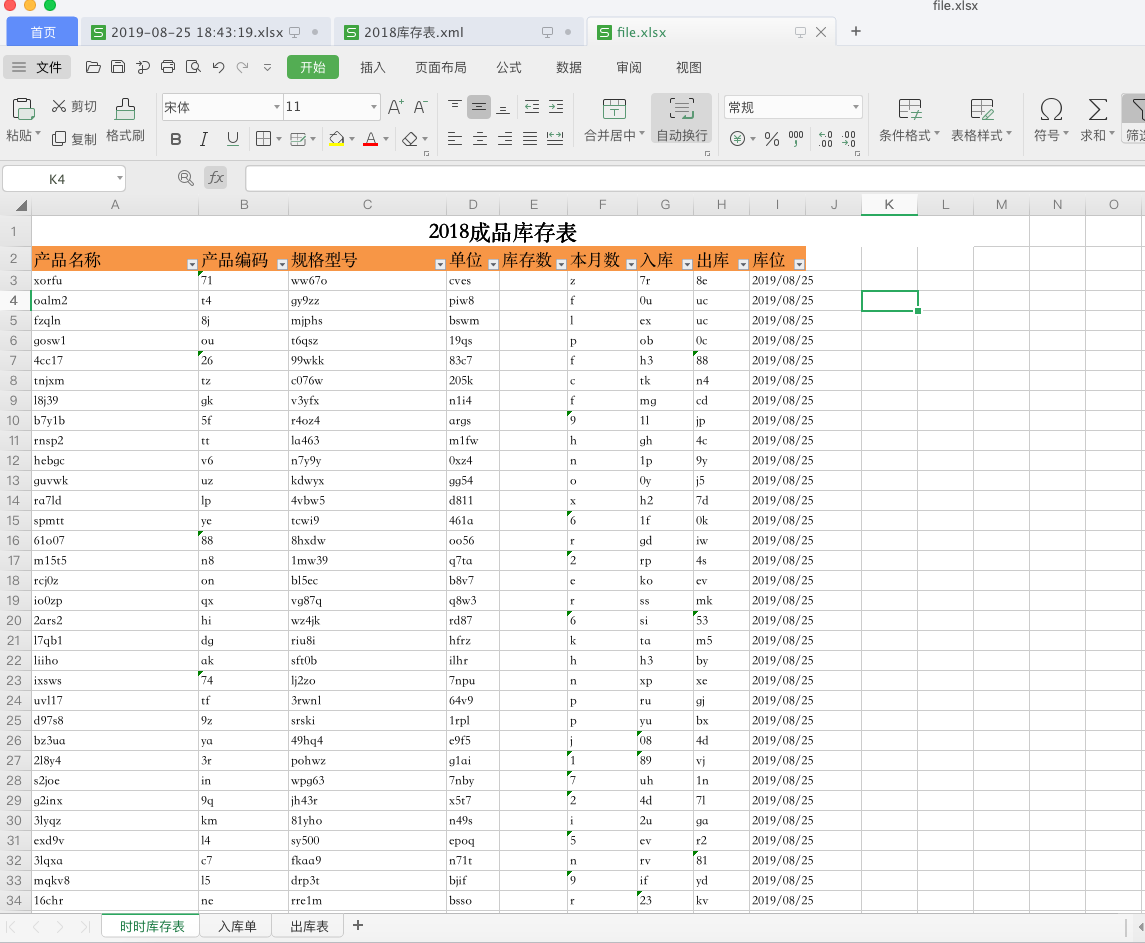Switch to the 插入 ribbon tab
This screenshot has height=943, width=1145.
(372, 67)
